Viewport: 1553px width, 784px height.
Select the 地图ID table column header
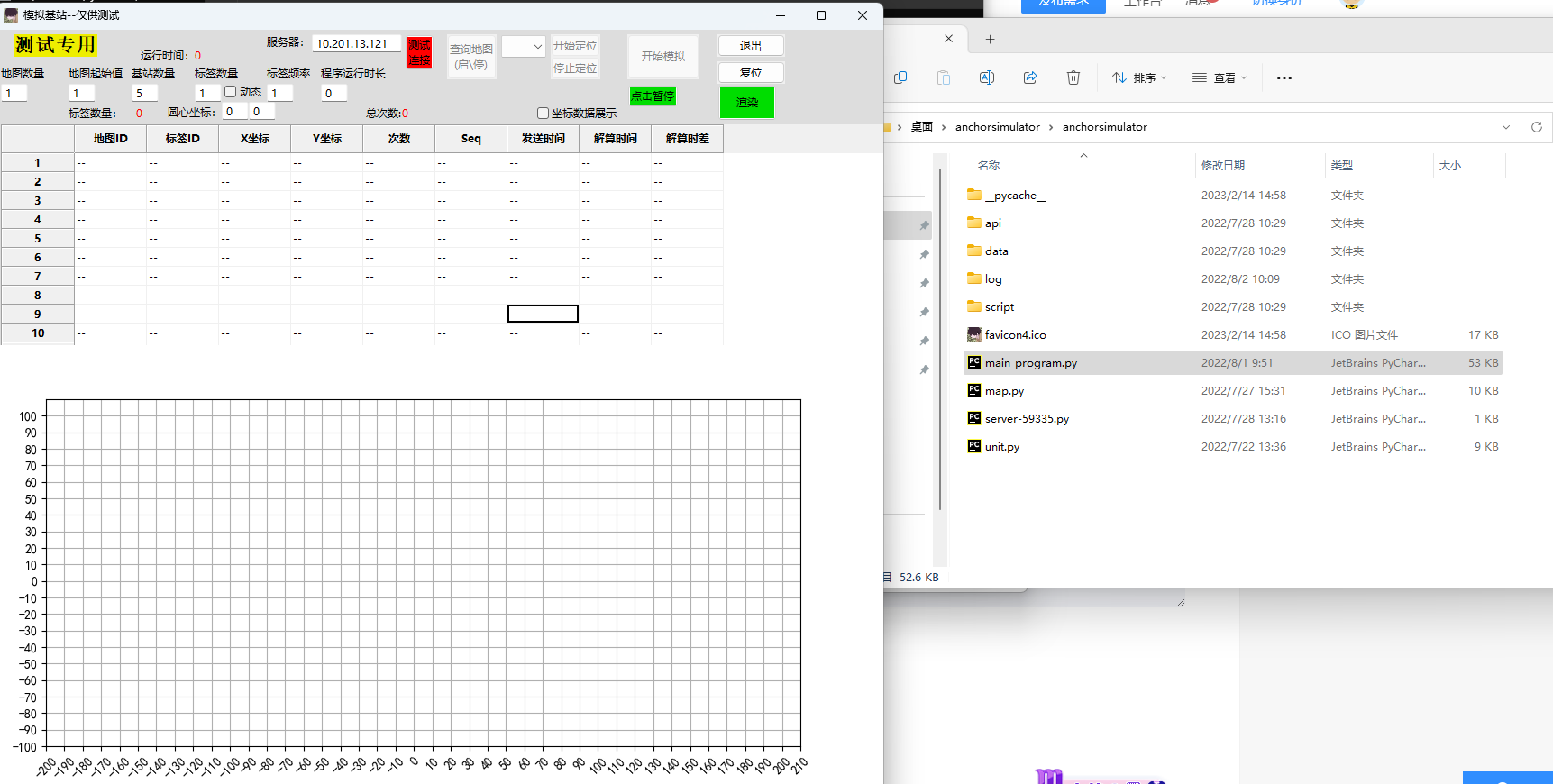tap(110, 139)
